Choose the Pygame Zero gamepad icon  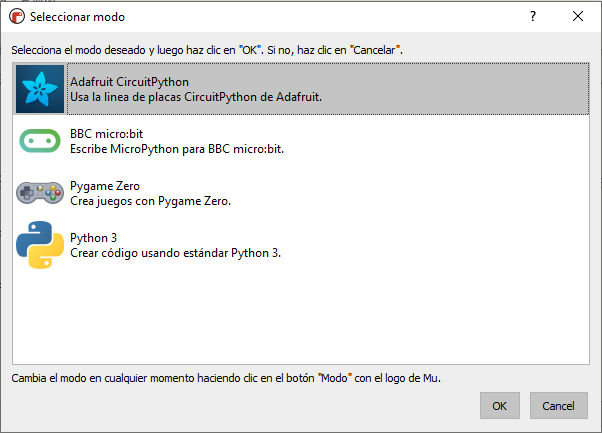[x=40, y=193]
